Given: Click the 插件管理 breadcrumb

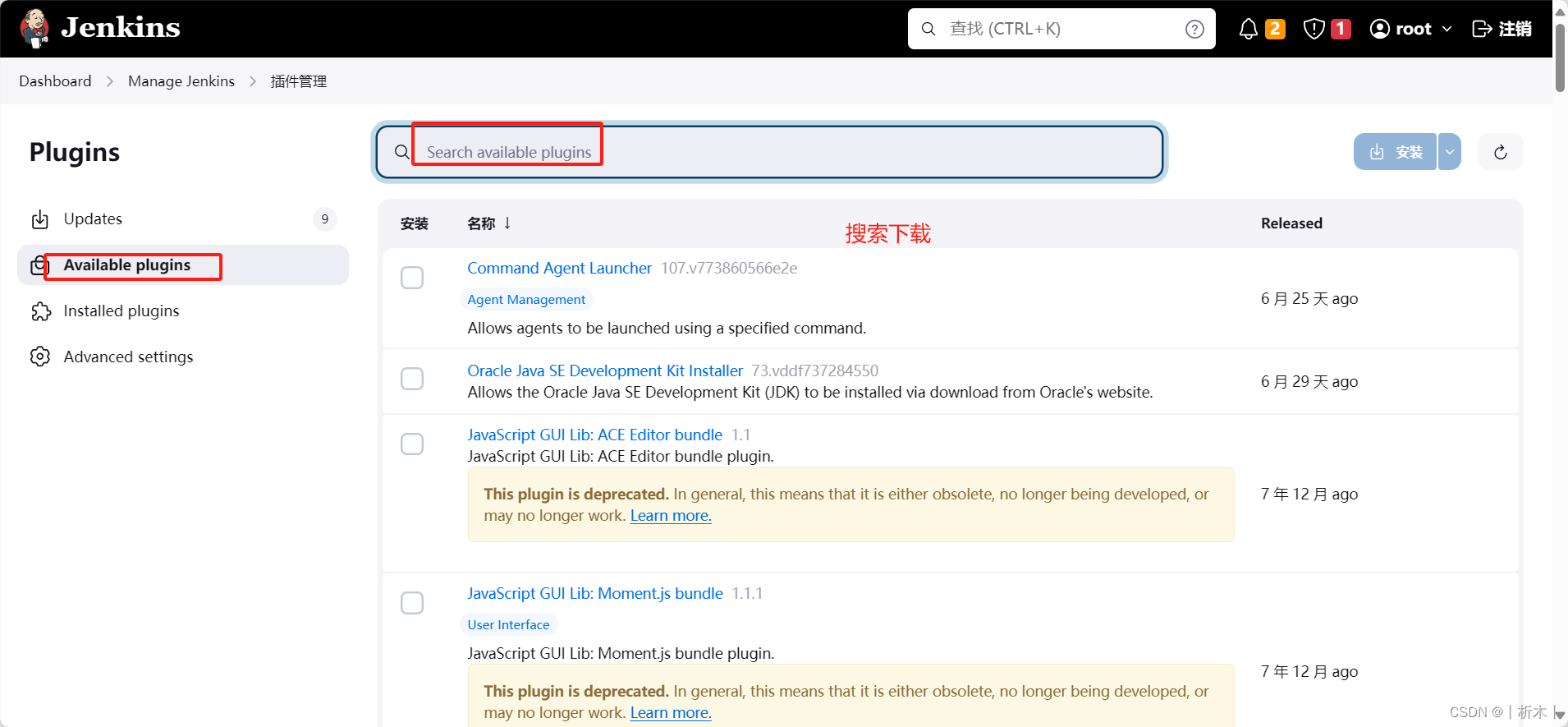Looking at the screenshot, I should pos(299,81).
